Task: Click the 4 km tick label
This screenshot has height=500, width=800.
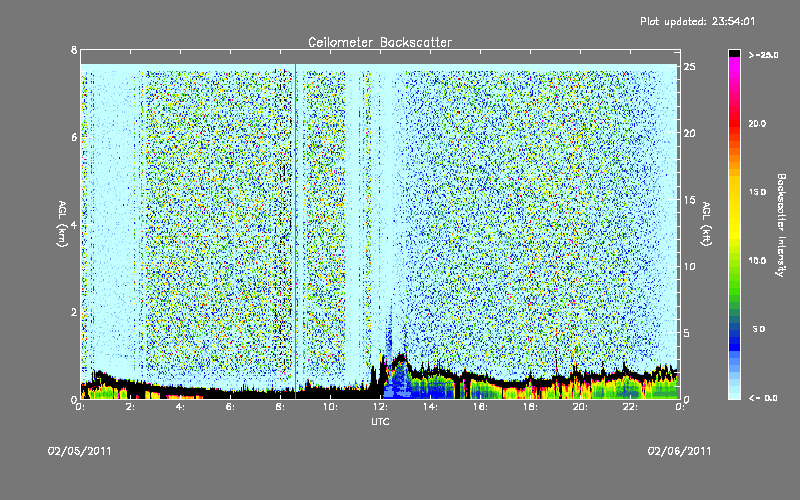Action: (74, 224)
